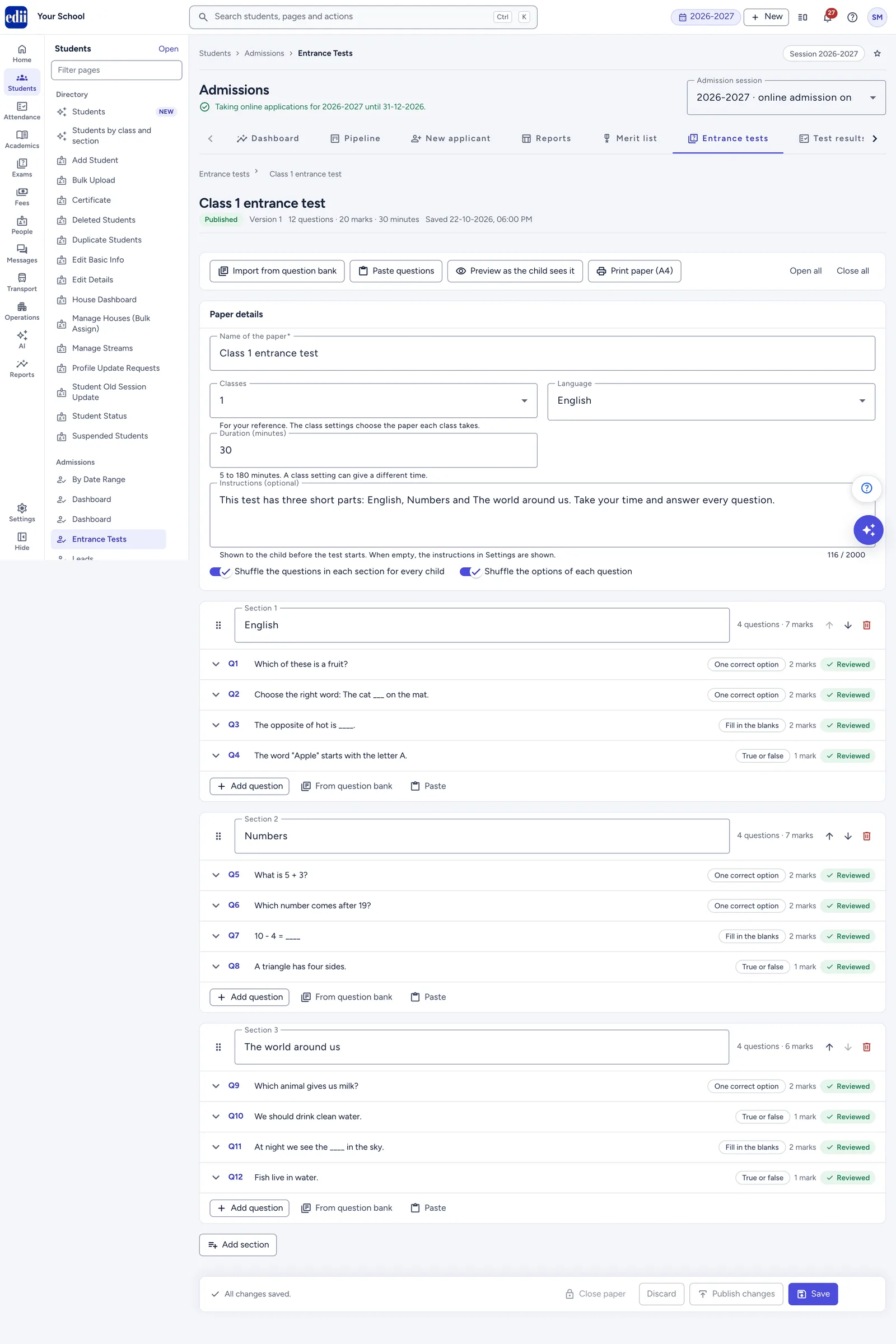Delete the English section
This screenshot has height=1344, width=896.
point(866,625)
